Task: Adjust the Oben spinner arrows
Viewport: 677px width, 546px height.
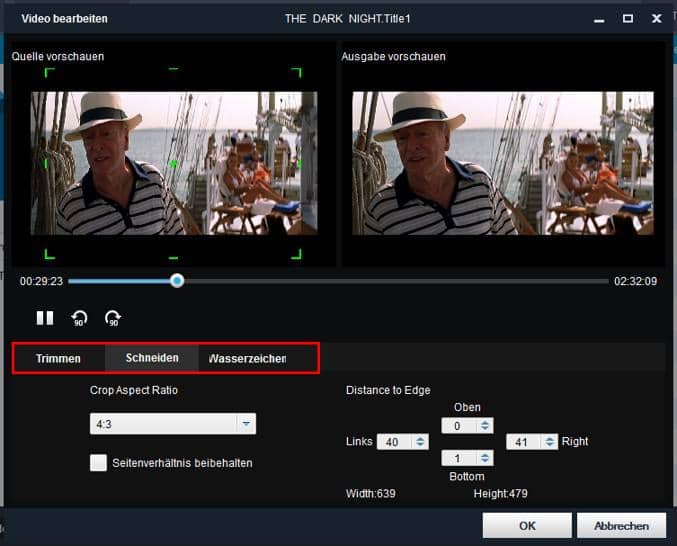Action: click(x=485, y=426)
